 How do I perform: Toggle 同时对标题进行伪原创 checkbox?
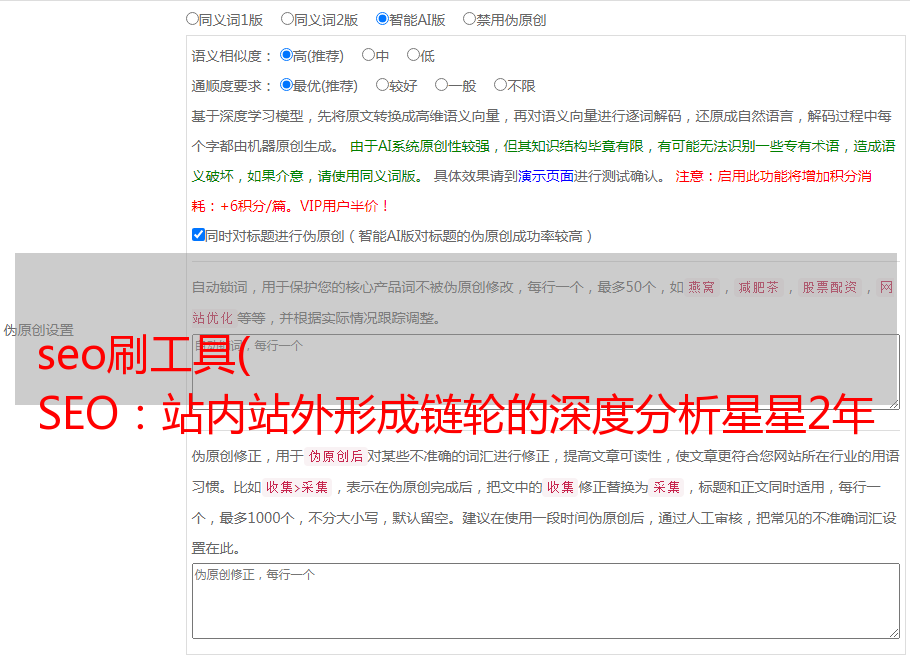click(198, 235)
